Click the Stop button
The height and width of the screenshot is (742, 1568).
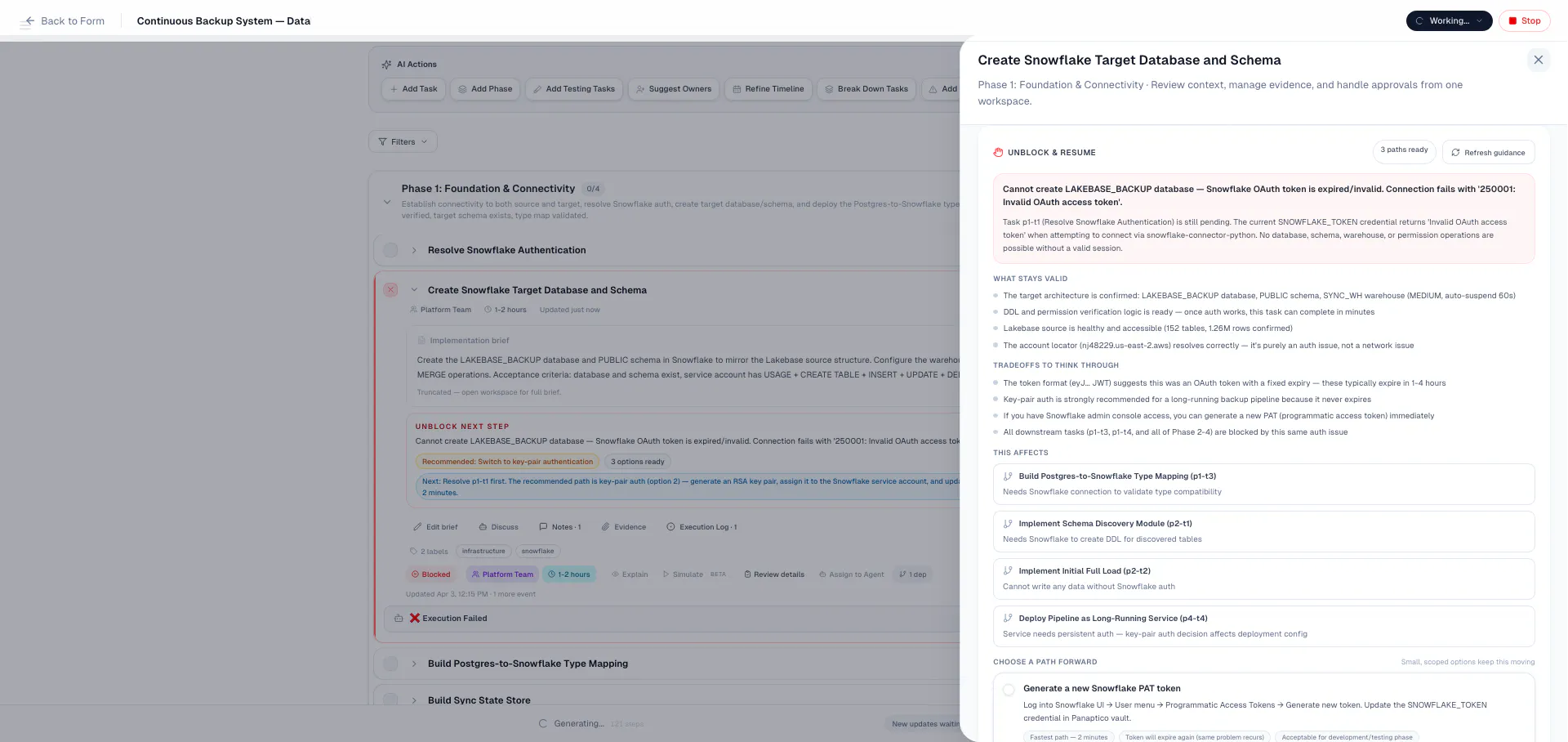pos(1525,21)
